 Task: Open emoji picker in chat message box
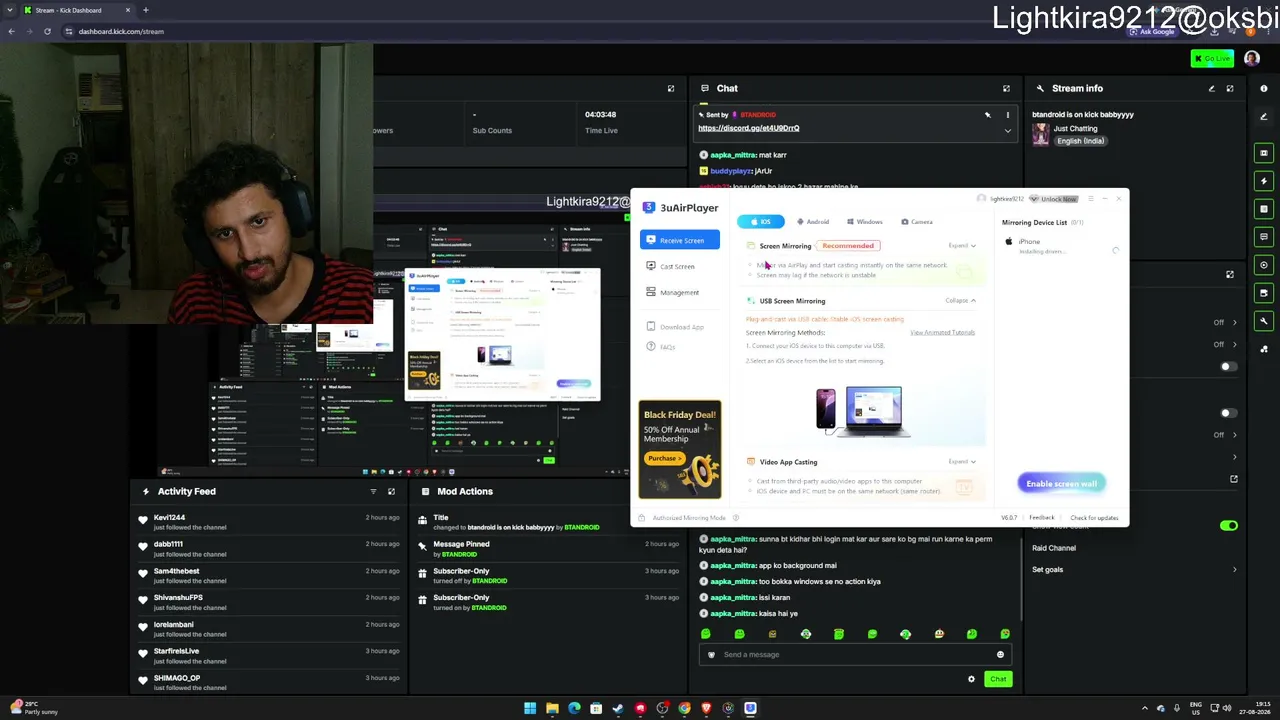tap(1000, 655)
